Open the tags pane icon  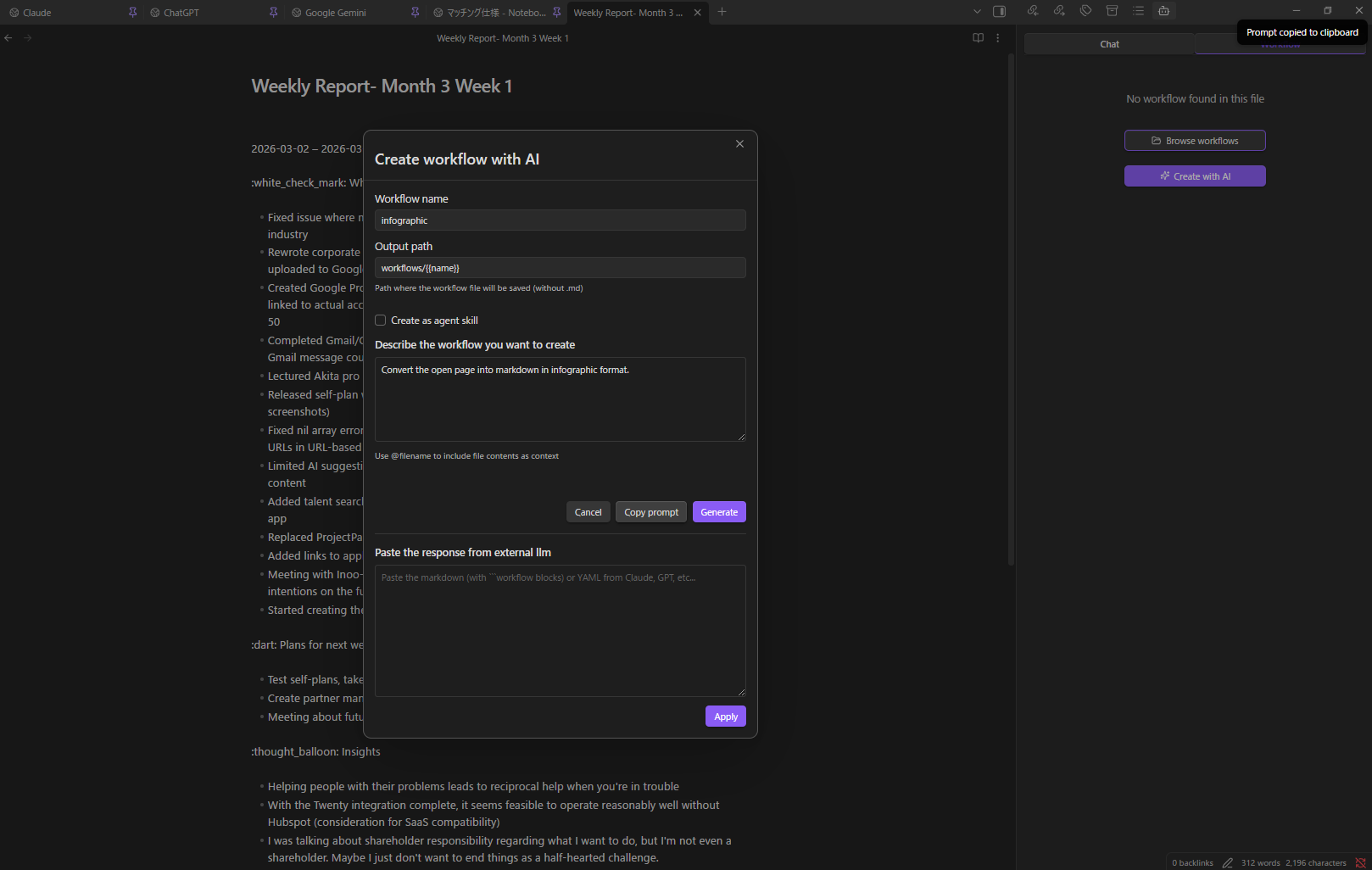click(1085, 10)
